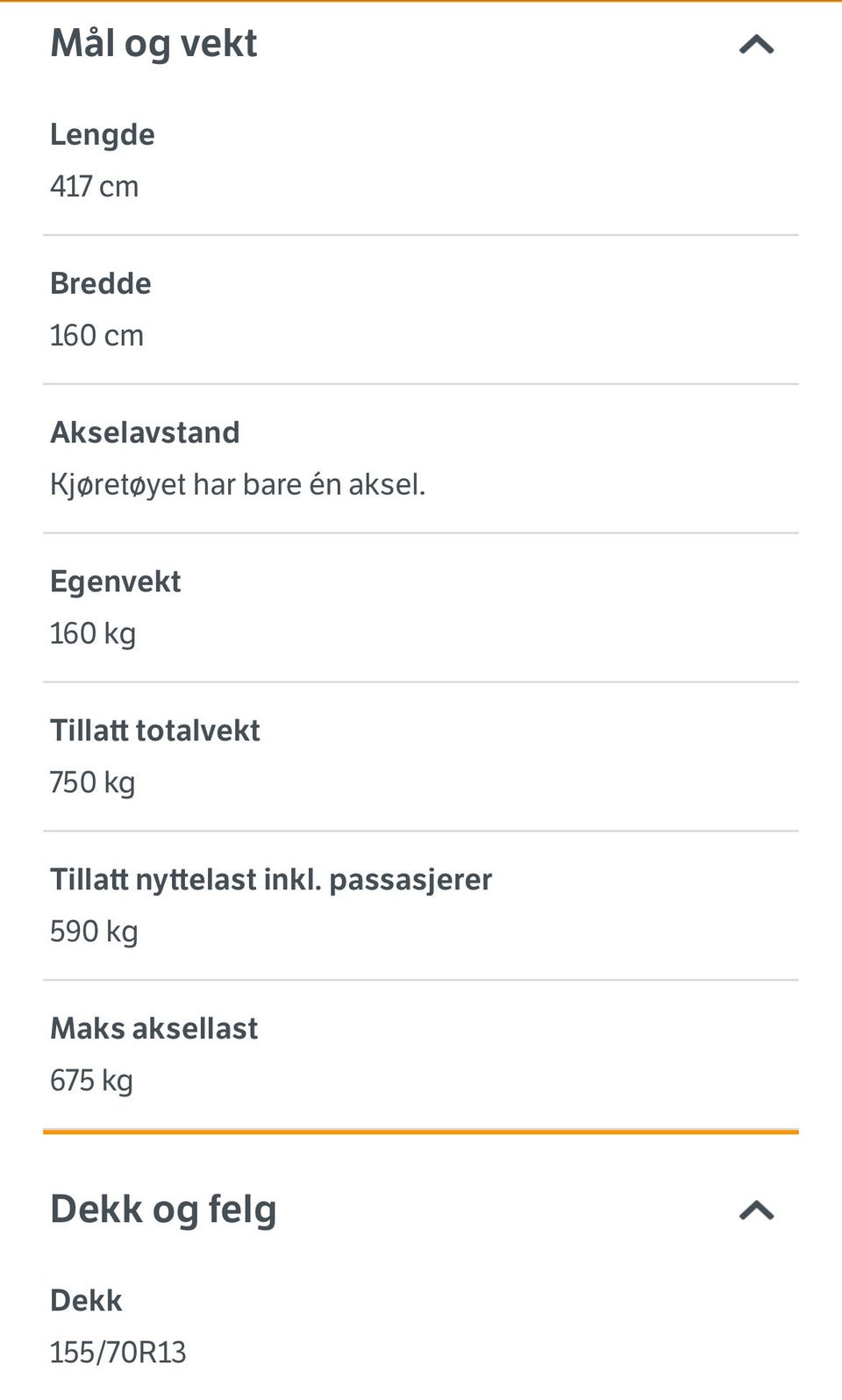The image size is (842, 1400).
Task: Select the 750 kg value
Action: (92, 782)
